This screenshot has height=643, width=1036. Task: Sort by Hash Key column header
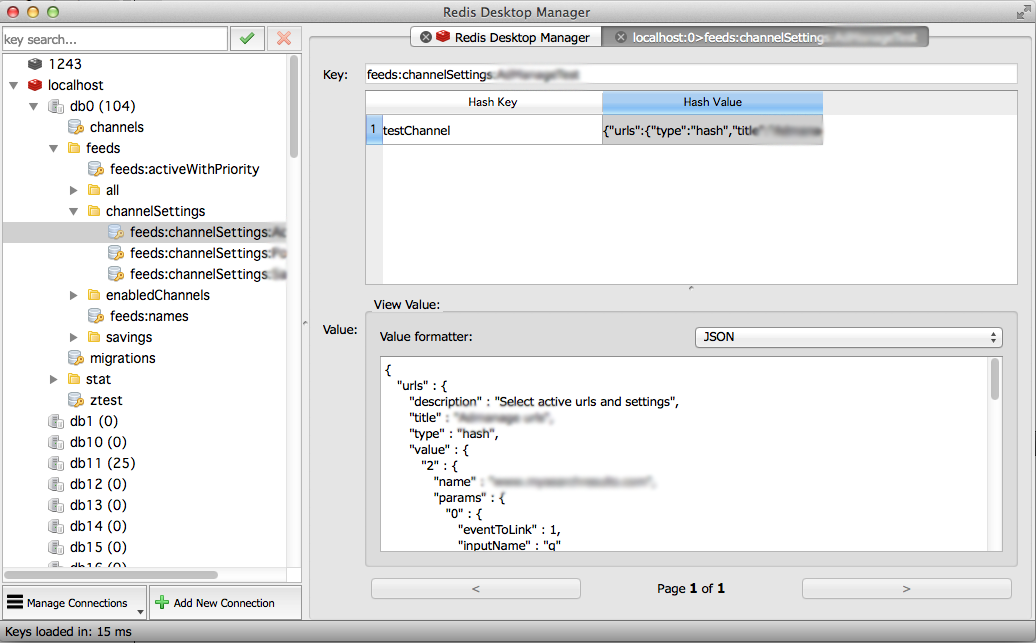pos(492,102)
